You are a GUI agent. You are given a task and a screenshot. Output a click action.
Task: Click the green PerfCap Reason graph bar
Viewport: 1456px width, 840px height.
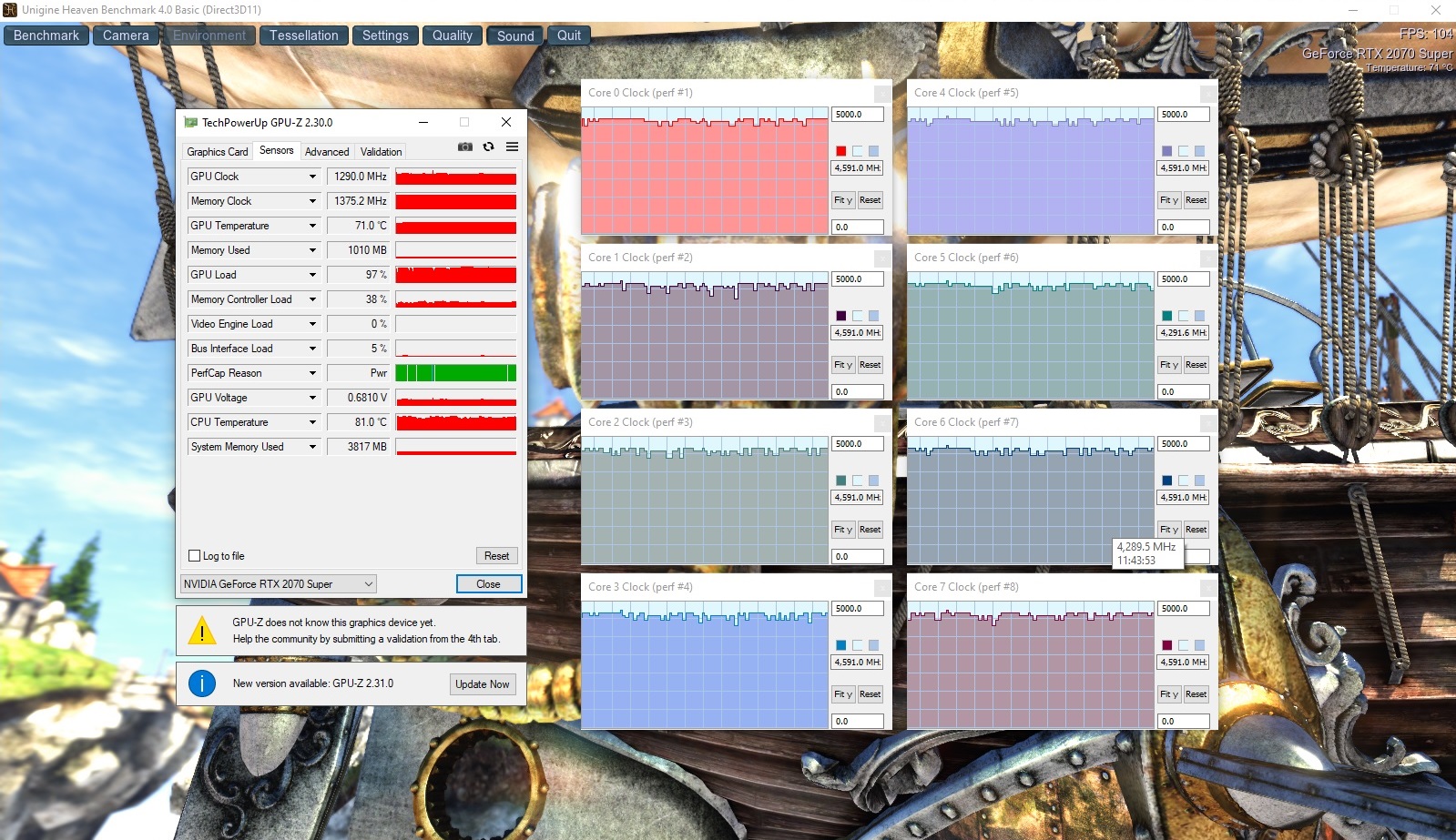tap(456, 373)
